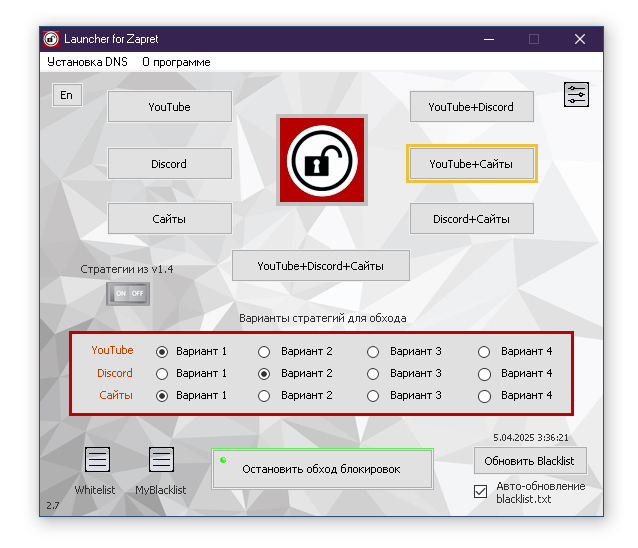The image size is (638, 548).
Task: Select YouTube Вариант 4 radio button
Action: [484, 352]
